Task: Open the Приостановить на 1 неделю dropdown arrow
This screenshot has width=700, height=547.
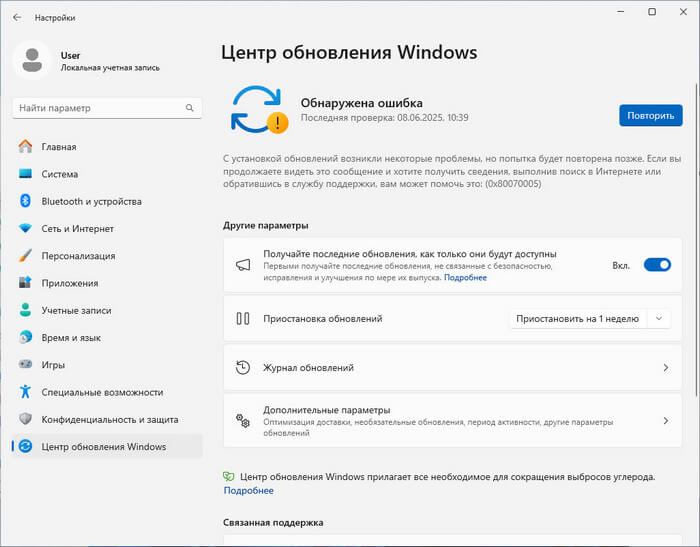Action: pos(658,319)
